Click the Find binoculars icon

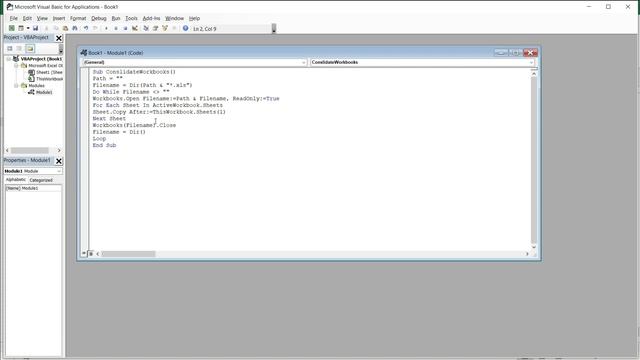pos(75,28)
